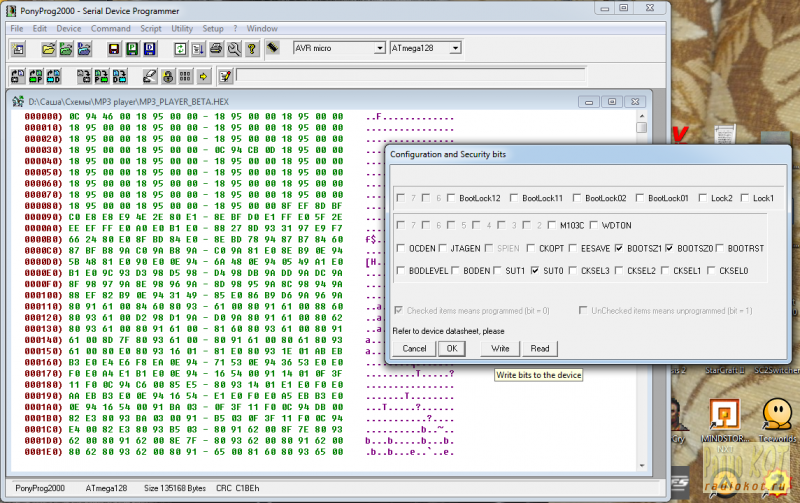
Task: Open program (FLASH) file with green folder icon
Action: [66, 49]
